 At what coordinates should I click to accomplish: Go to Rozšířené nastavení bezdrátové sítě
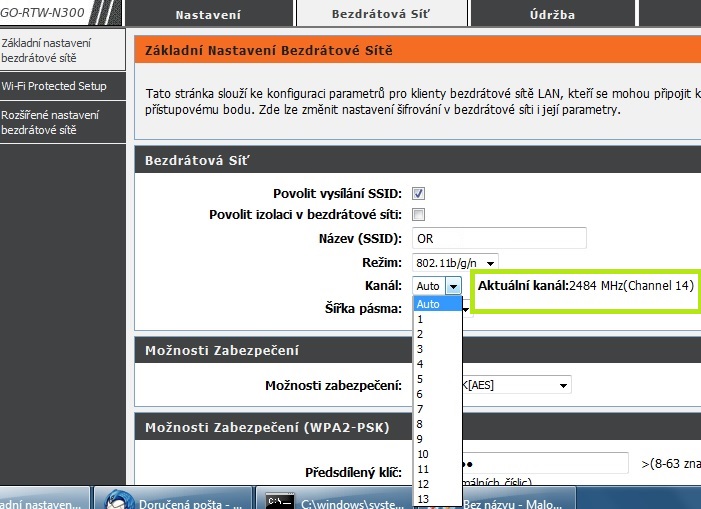click(x=50, y=122)
